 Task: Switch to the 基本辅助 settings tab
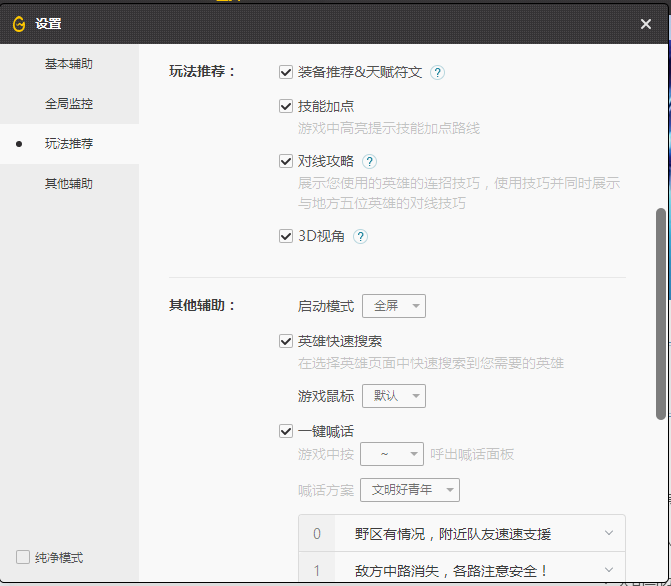[x=69, y=64]
